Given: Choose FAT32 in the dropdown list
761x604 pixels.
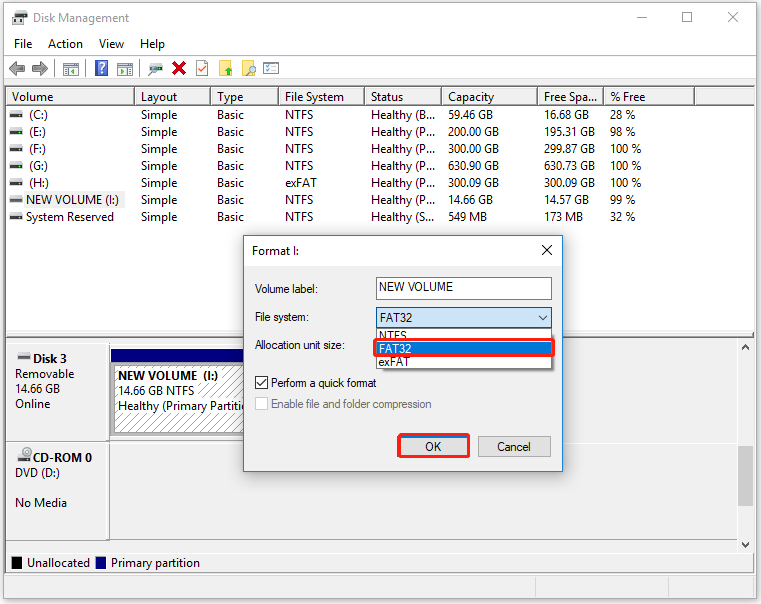Looking at the screenshot, I should click(463, 348).
